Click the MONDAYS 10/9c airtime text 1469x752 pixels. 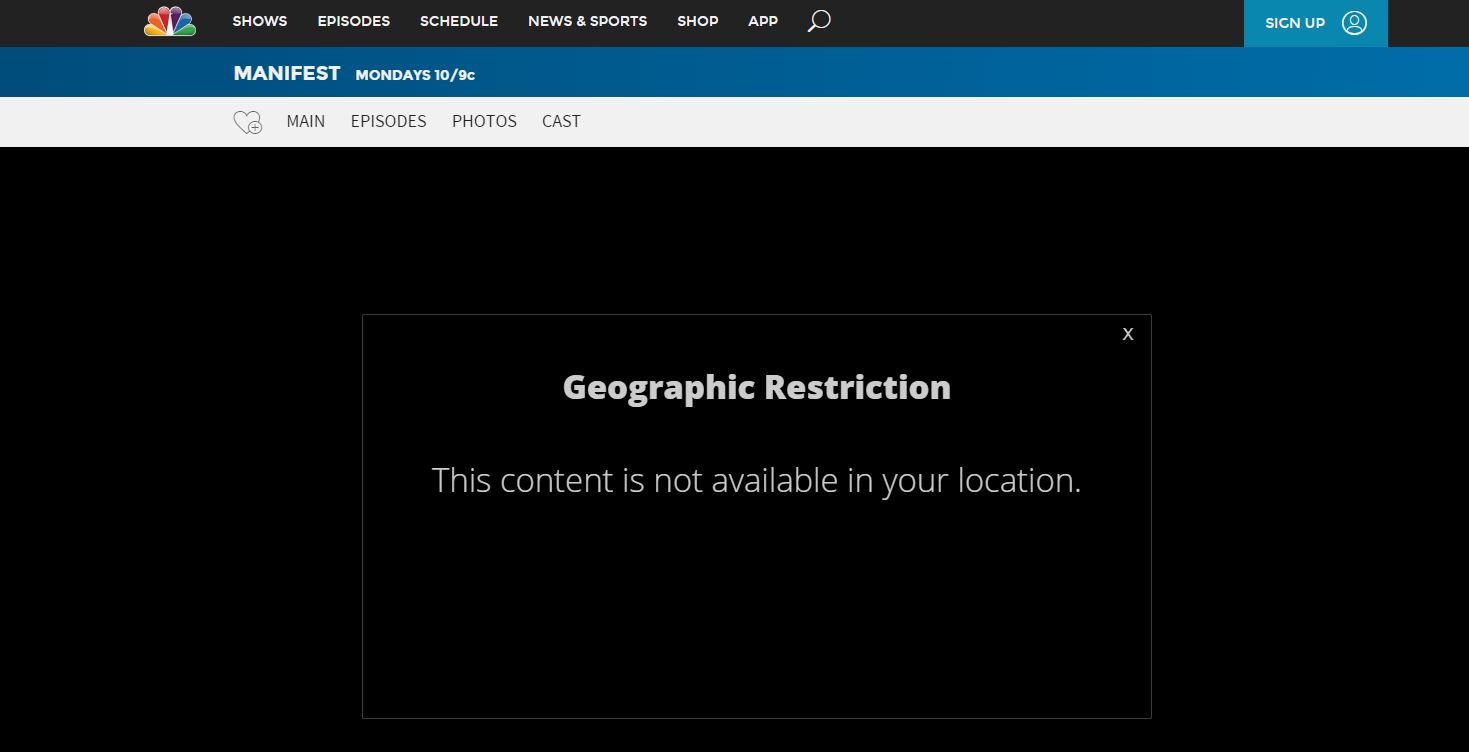tap(415, 75)
